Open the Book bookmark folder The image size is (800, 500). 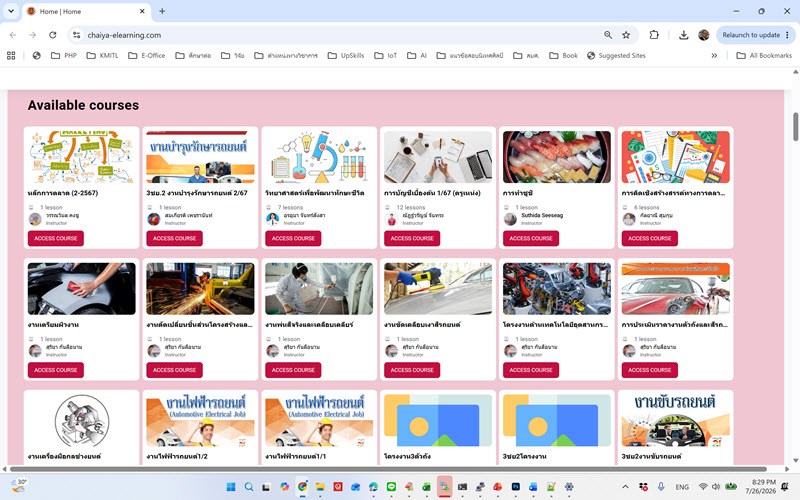pyautogui.click(x=564, y=55)
